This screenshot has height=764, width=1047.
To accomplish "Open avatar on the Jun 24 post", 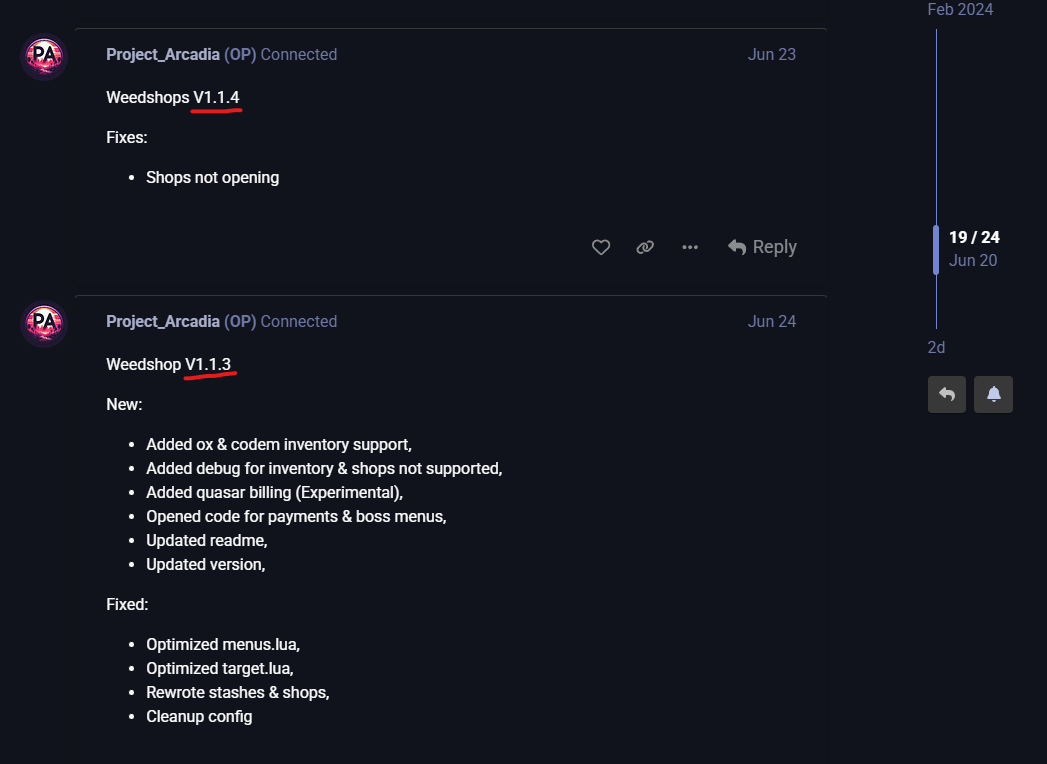I will [x=44, y=323].
